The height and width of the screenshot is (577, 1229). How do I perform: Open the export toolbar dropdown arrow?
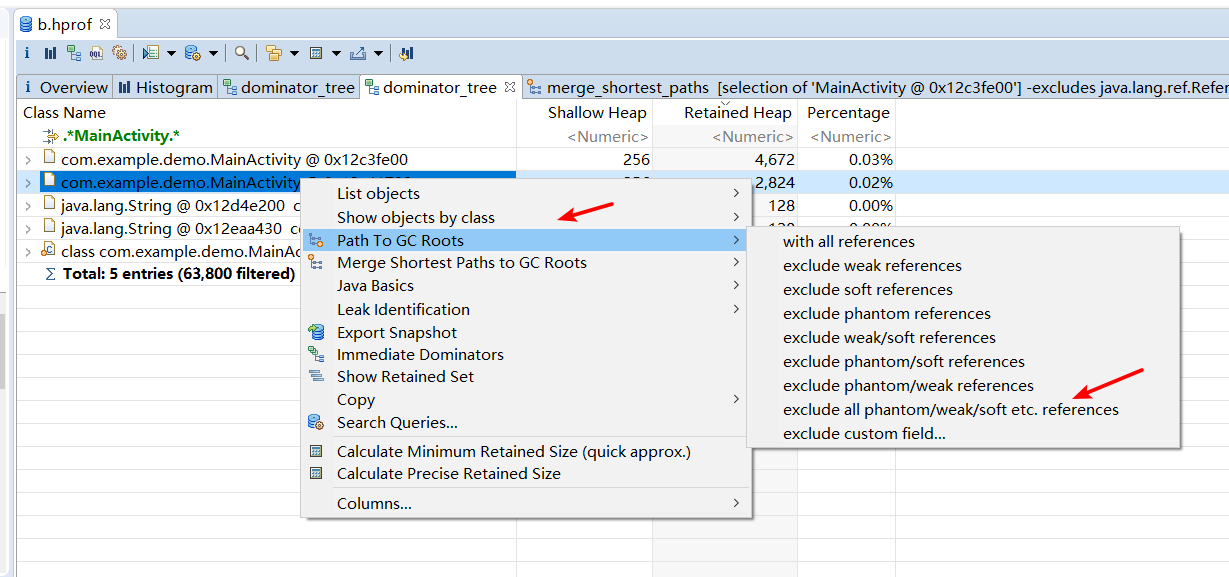click(380, 53)
